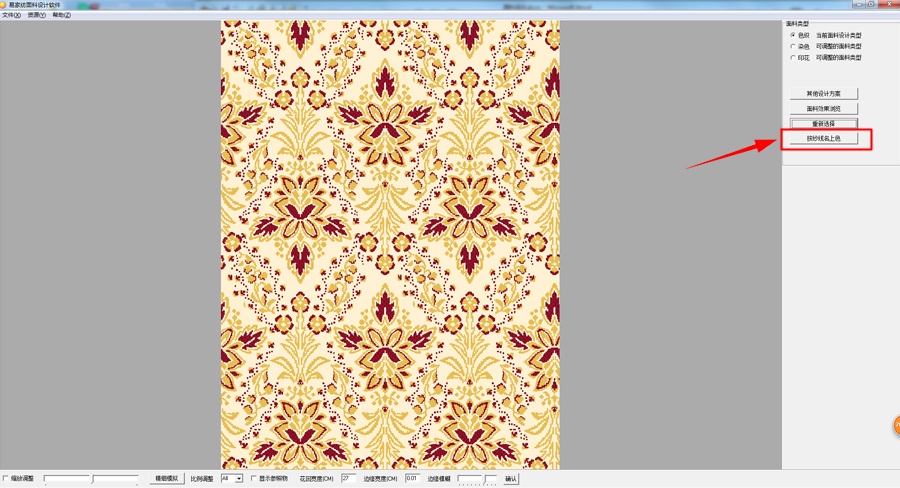
Task: Click the 边缝模糊 slider
Action: coord(477,479)
